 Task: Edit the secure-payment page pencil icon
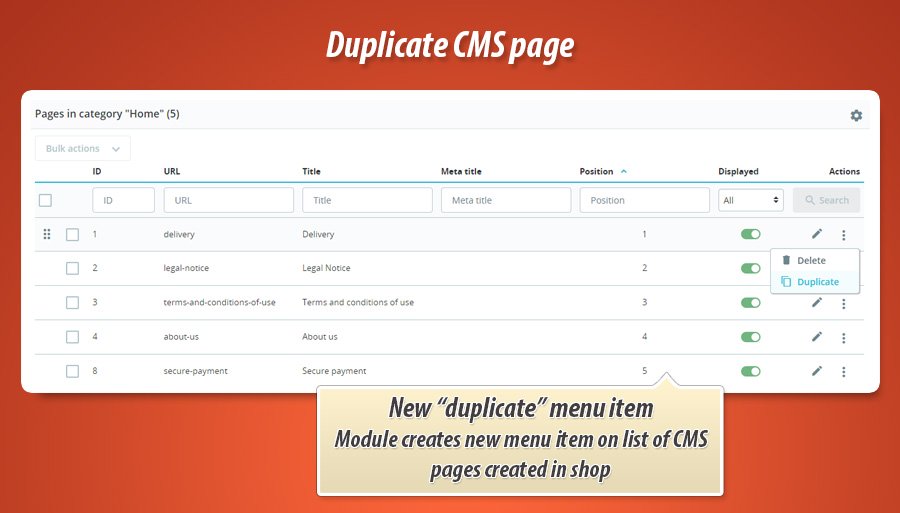point(817,371)
